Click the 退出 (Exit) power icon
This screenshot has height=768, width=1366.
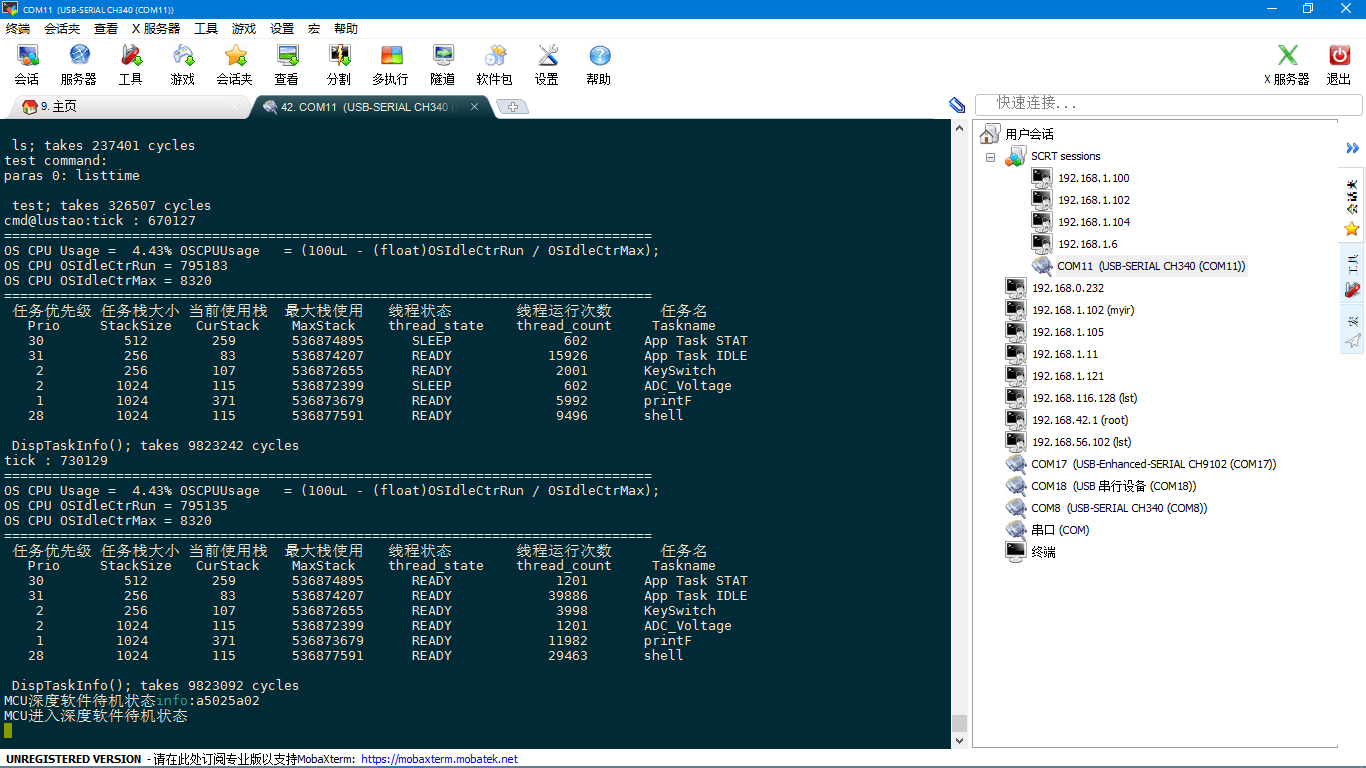click(x=1339, y=64)
